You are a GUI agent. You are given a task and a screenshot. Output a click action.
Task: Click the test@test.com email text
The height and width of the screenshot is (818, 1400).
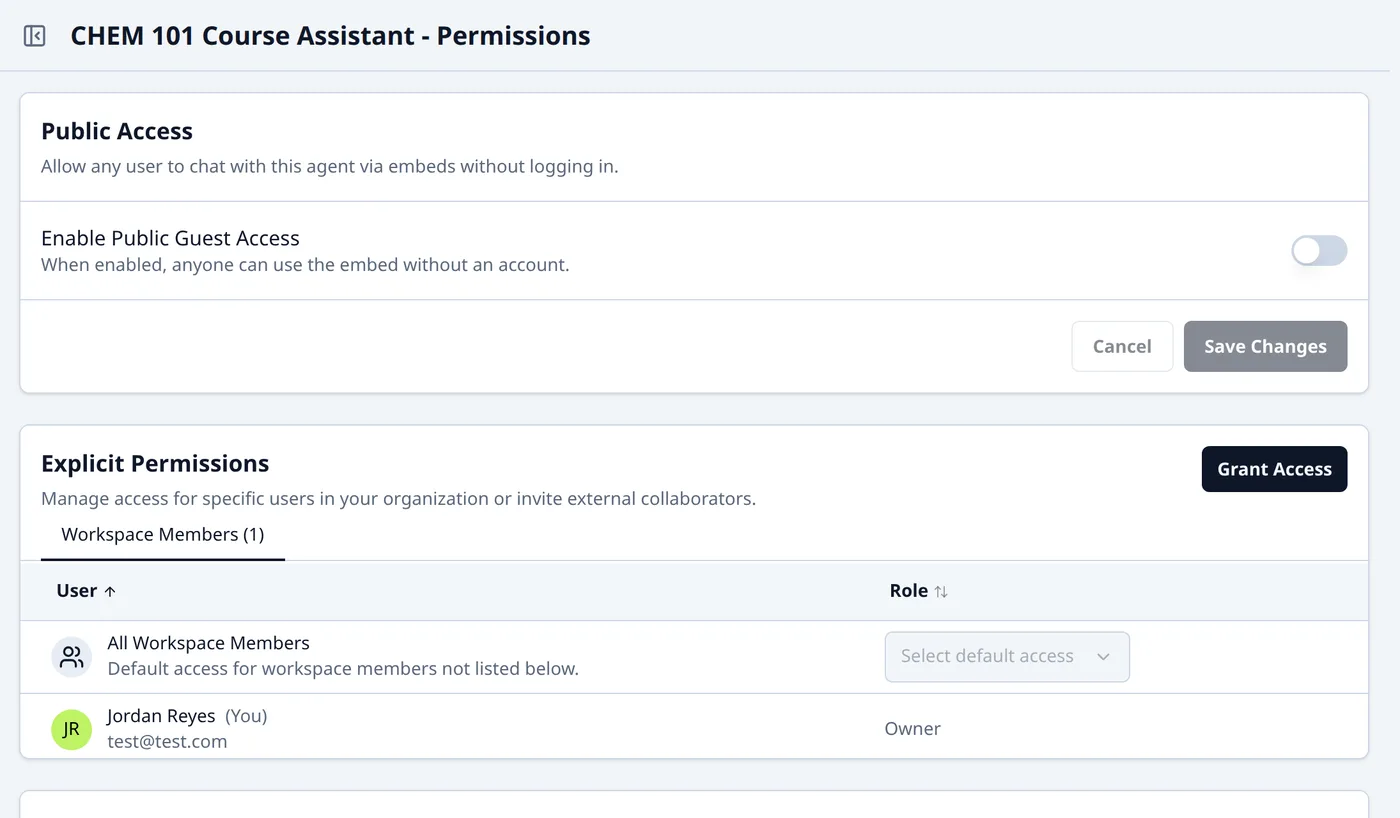point(167,741)
